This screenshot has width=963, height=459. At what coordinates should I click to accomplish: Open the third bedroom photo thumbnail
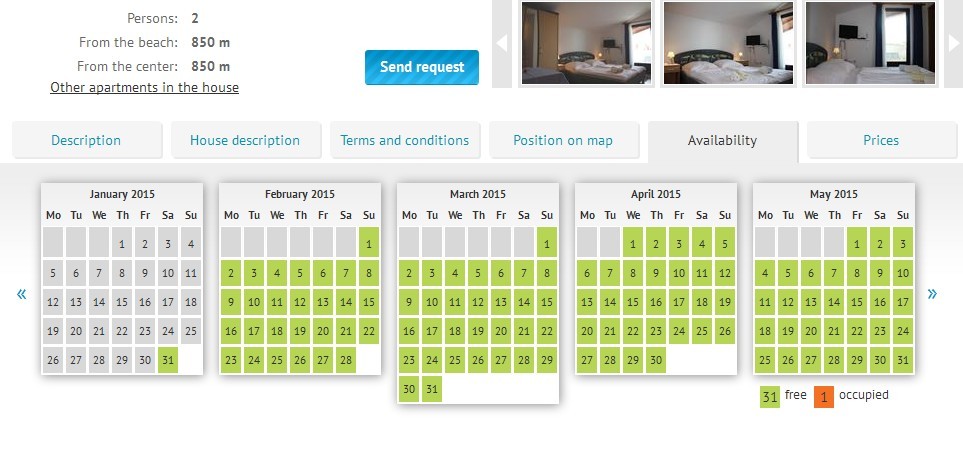pyautogui.click(x=870, y=43)
